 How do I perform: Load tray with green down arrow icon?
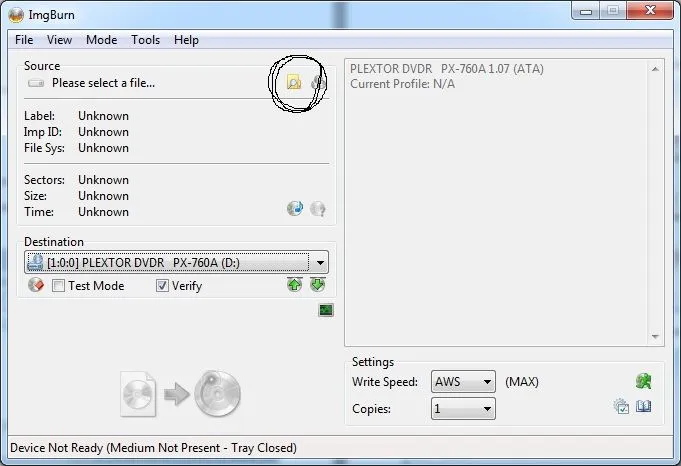(x=318, y=285)
